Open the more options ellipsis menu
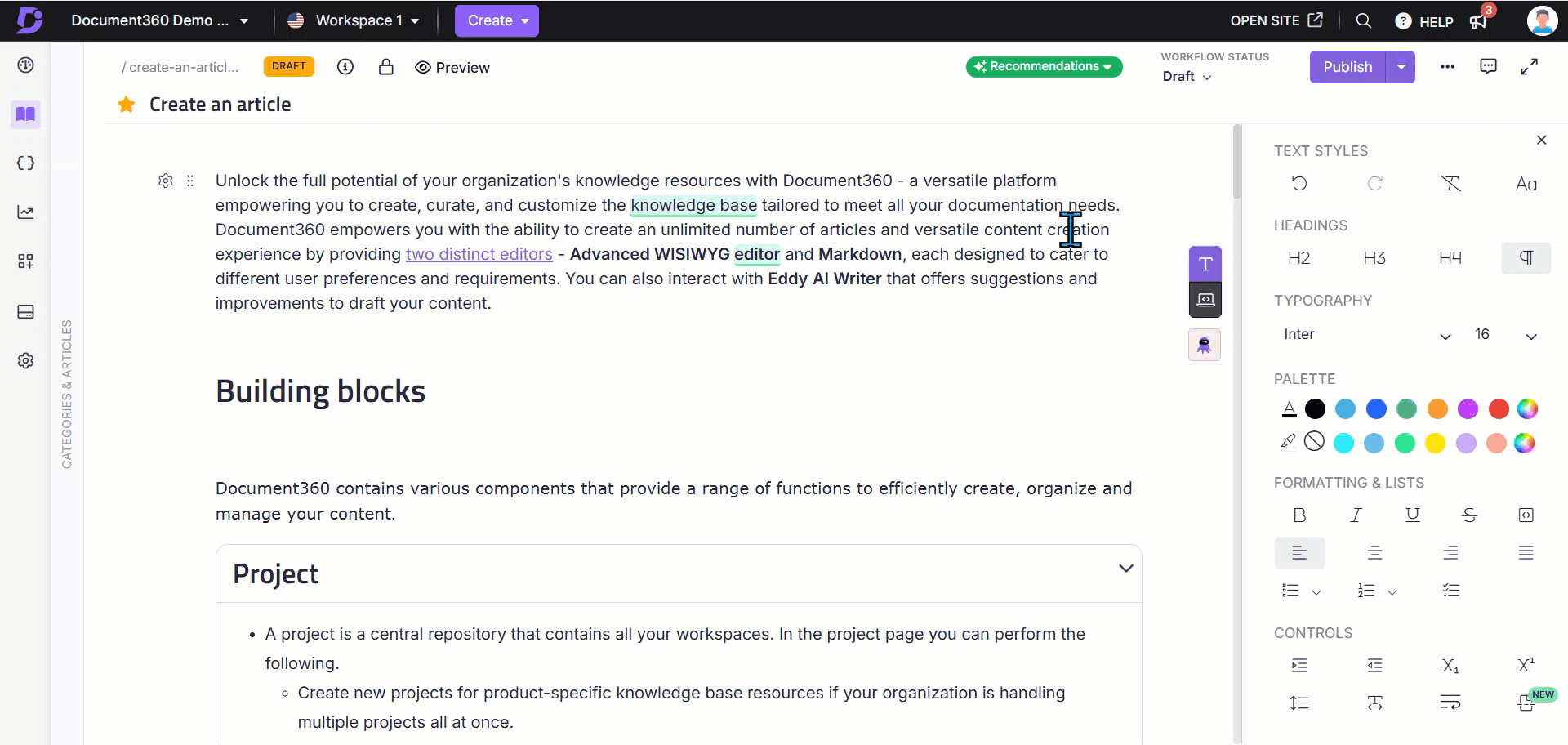 tap(1448, 67)
